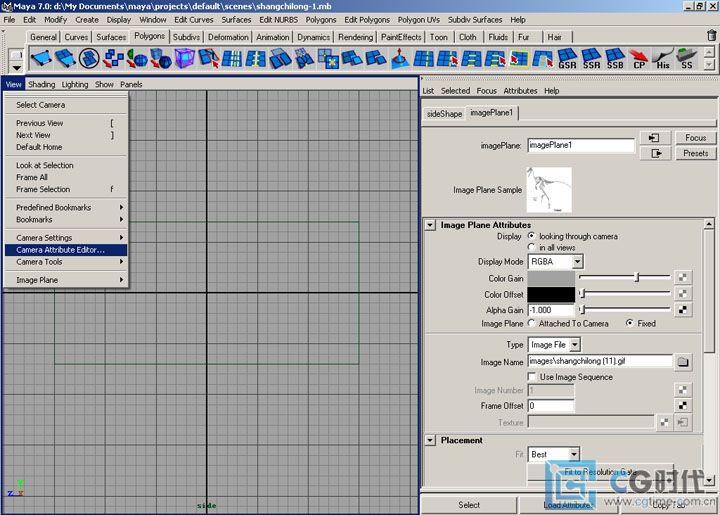This screenshot has height=515, width=720.
Task: Click the GSR shelf icon
Action: pos(567,59)
